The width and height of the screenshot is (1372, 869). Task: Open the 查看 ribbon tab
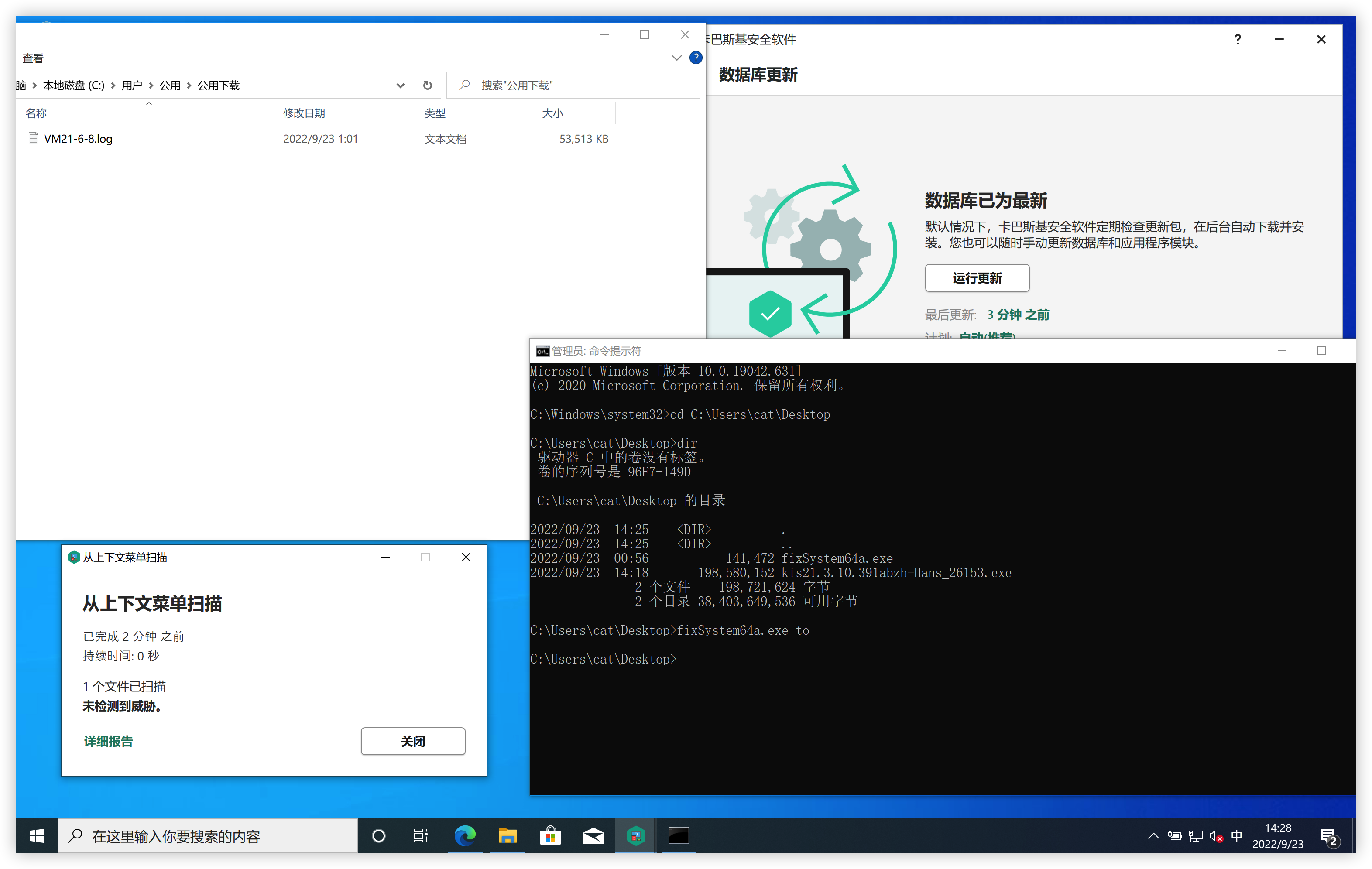click(33, 58)
